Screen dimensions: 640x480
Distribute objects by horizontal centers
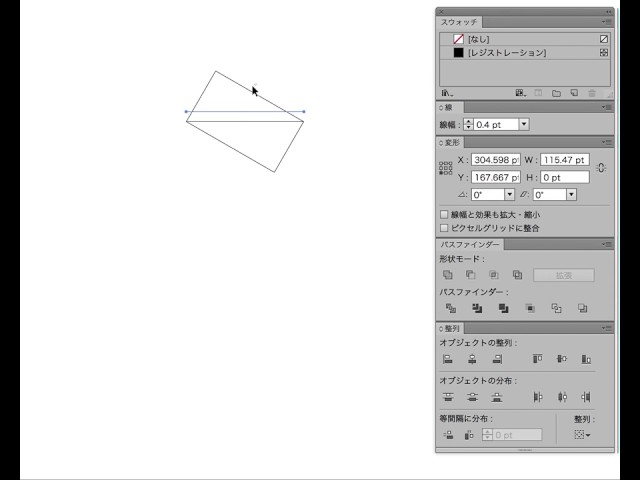click(562, 397)
